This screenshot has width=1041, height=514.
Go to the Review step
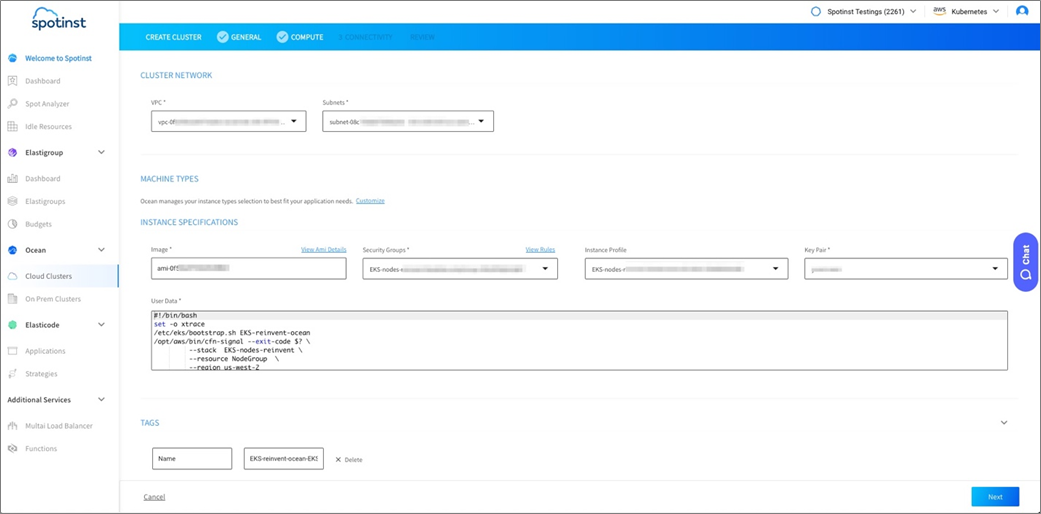(x=422, y=37)
